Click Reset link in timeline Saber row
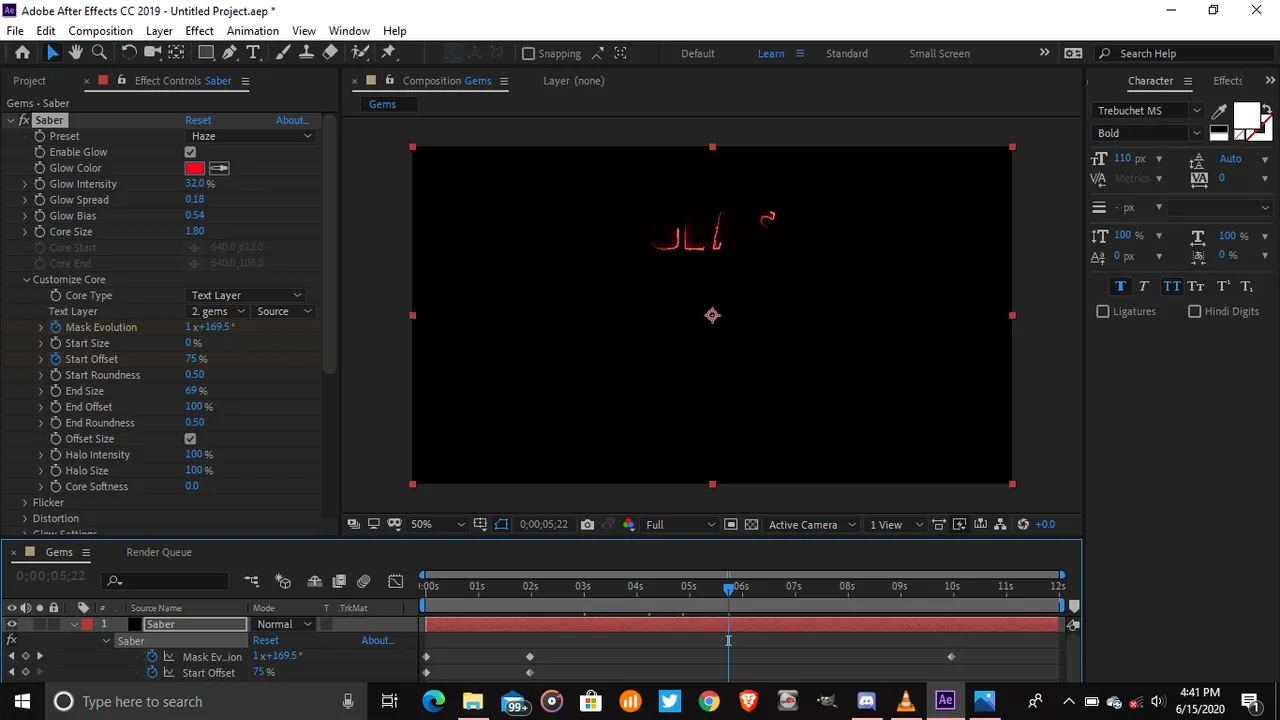This screenshot has height=720, width=1280. [265, 640]
